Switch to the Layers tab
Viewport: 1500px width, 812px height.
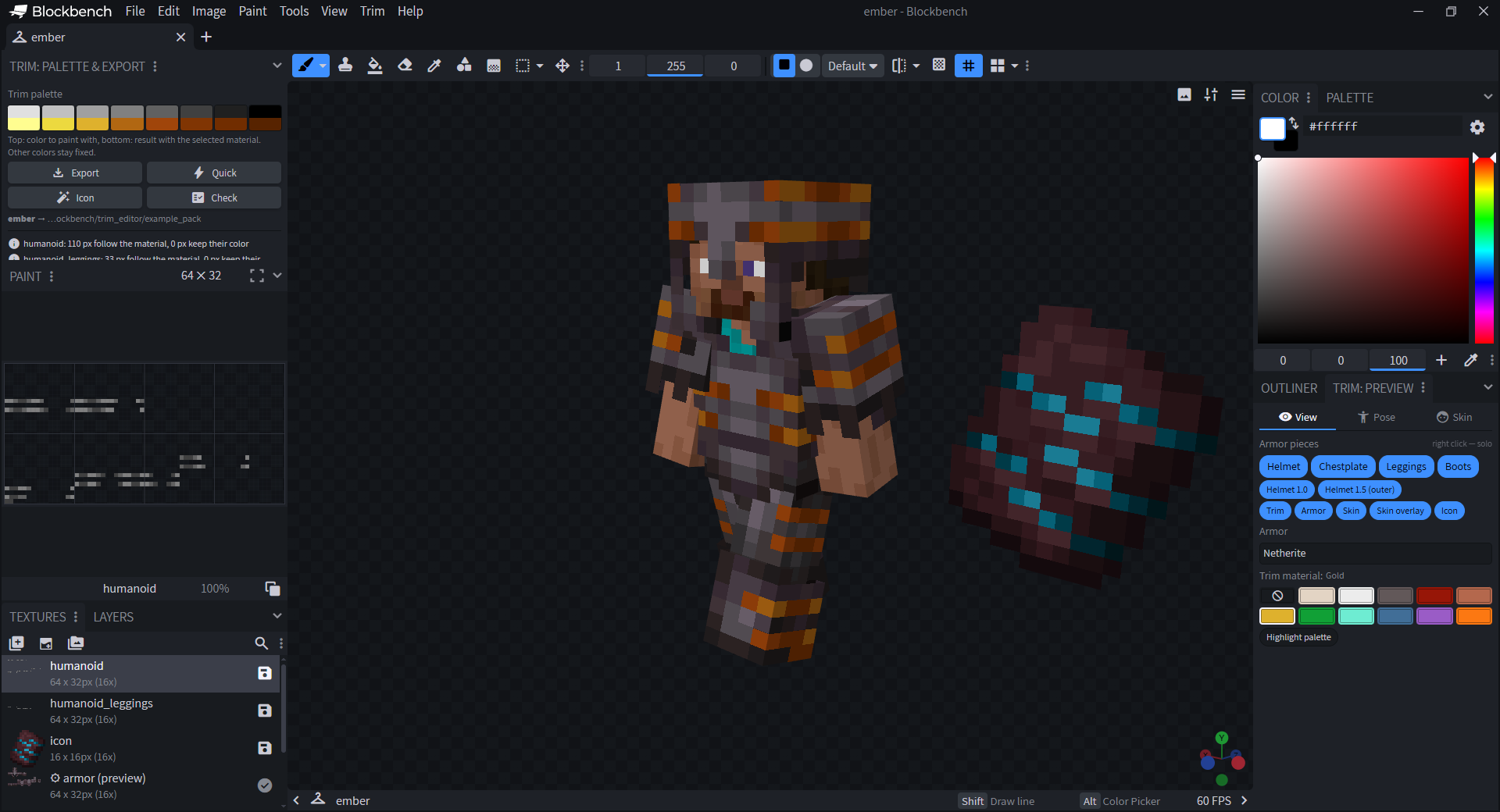click(x=113, y=617)
